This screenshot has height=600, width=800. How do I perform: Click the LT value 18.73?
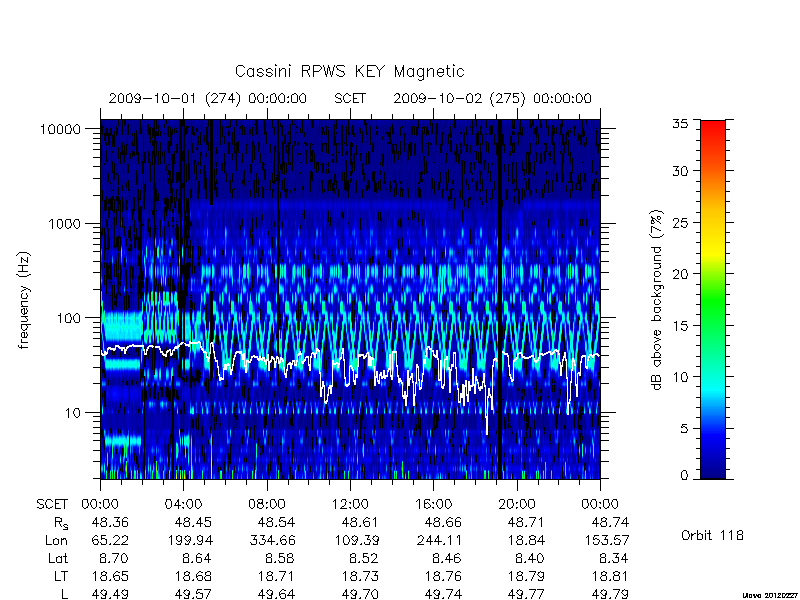[360, 576]
